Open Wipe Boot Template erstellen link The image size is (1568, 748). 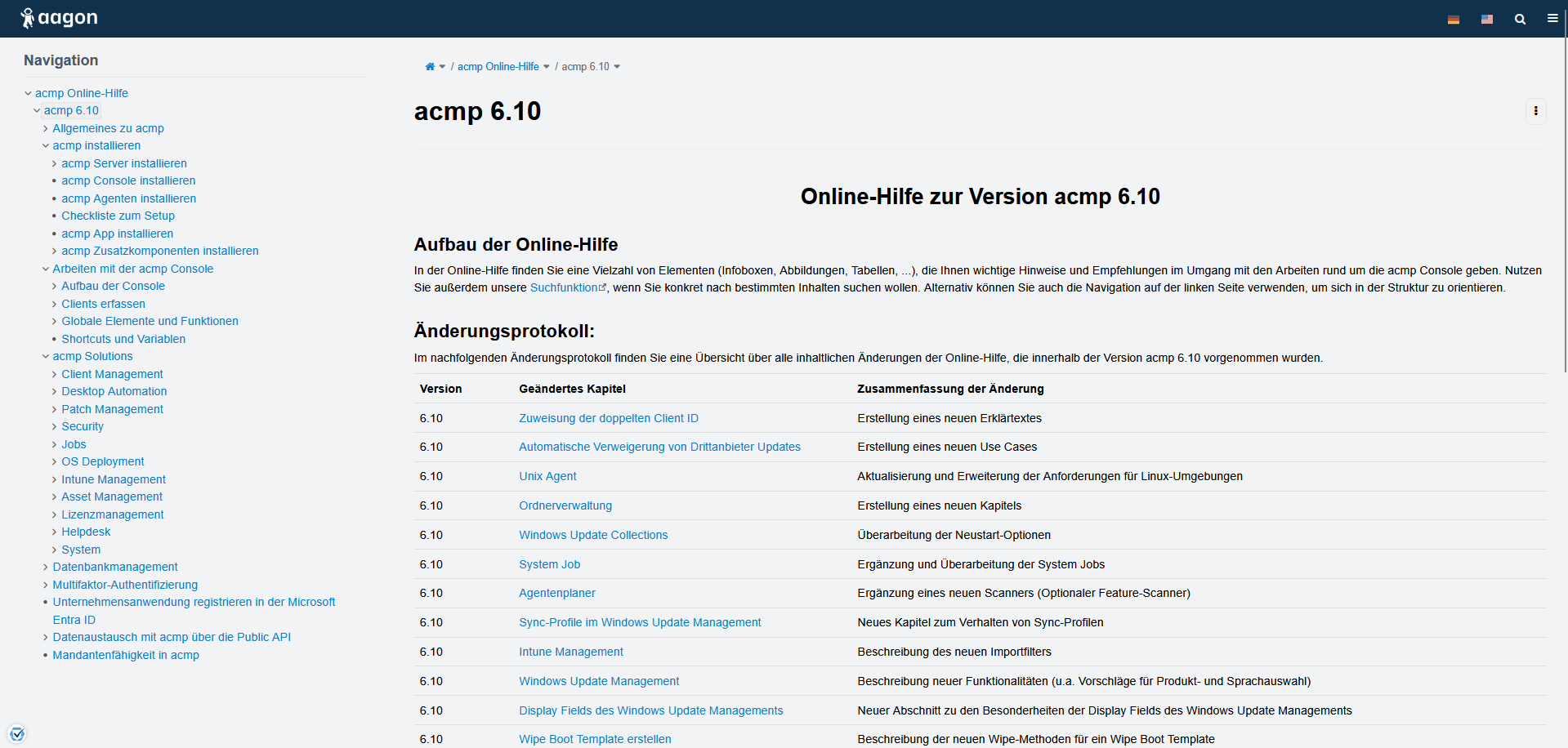click(595, 739)
